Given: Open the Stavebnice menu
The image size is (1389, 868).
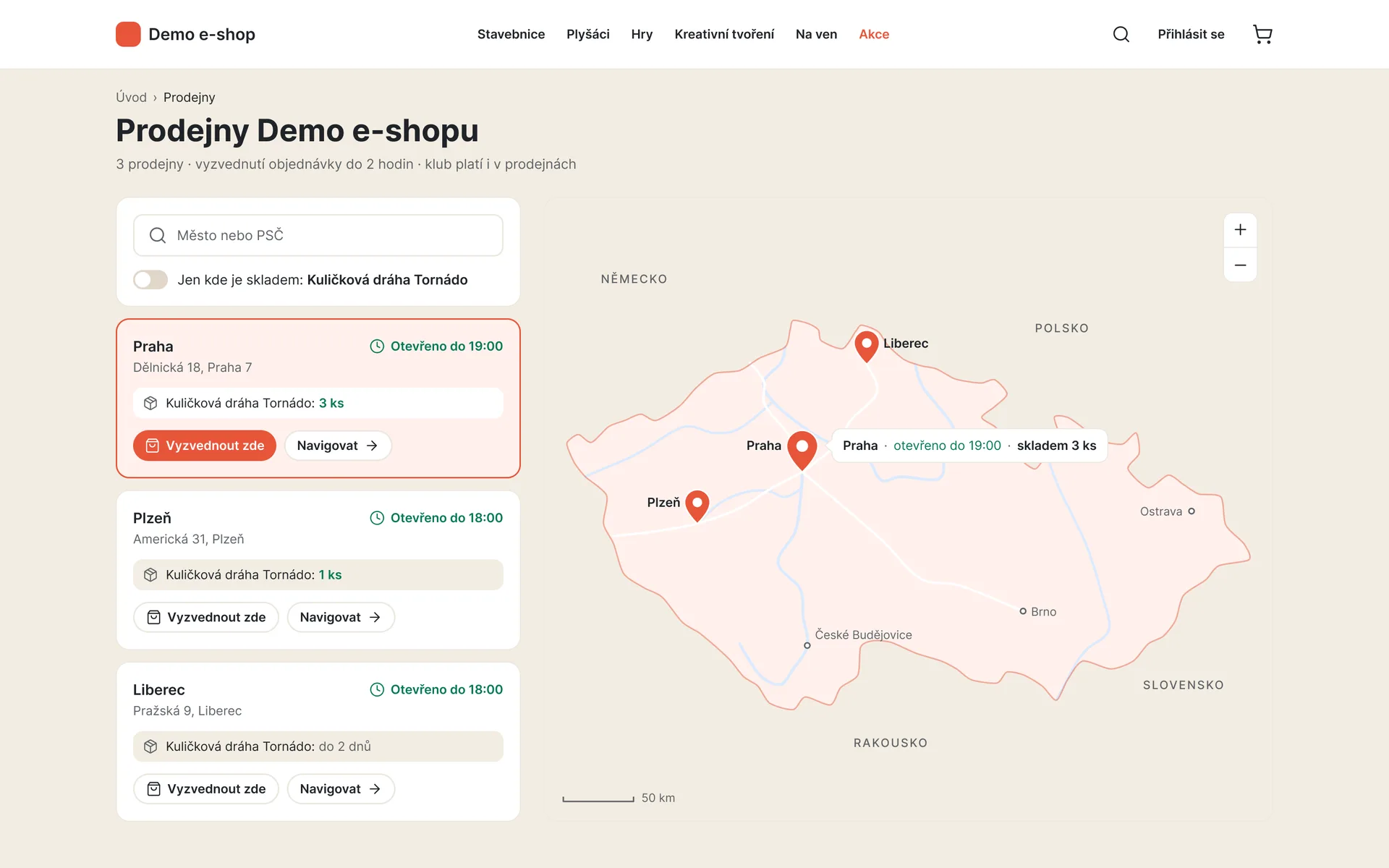Looking at the screenshot, I should pyautogui.click(x=511, y=34).
